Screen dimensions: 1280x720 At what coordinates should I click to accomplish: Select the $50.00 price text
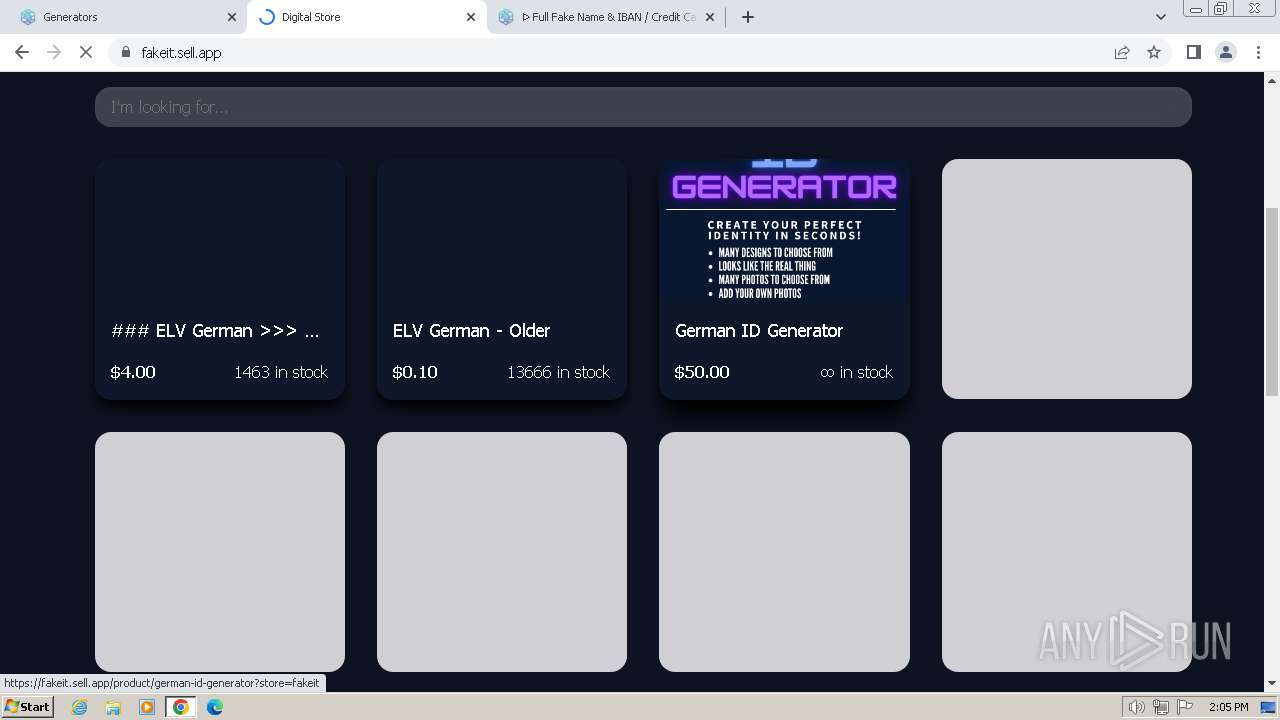[x=702, y=372]
